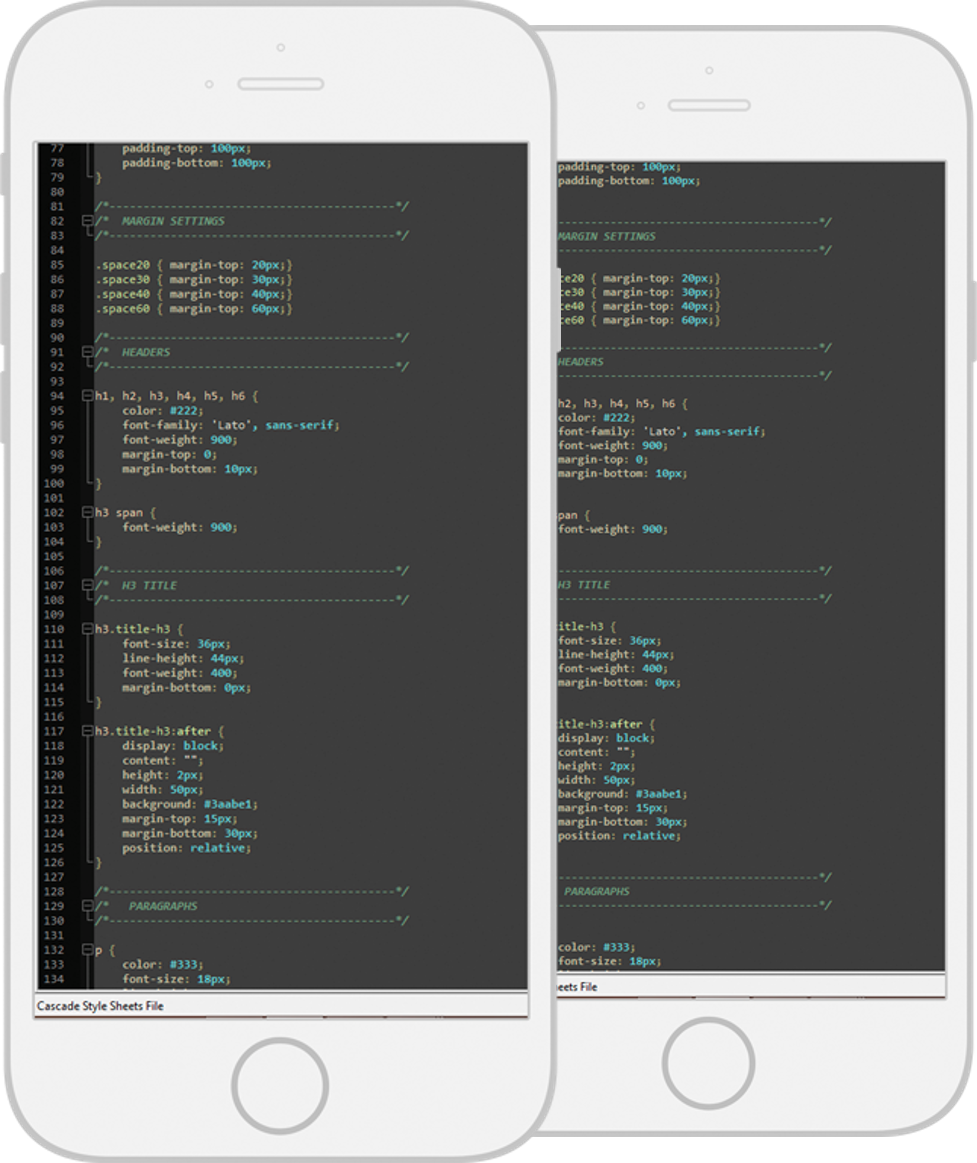This screenshot has width=977, height=1163.
Task: Collapse fold marker at line 82 MARGIN SETTINGS comment
Action: coord(88,221)
